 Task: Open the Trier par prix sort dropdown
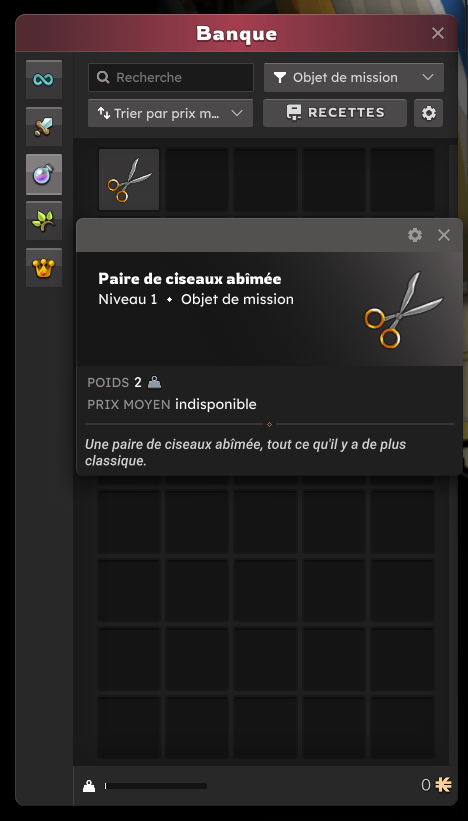[171, 113]
